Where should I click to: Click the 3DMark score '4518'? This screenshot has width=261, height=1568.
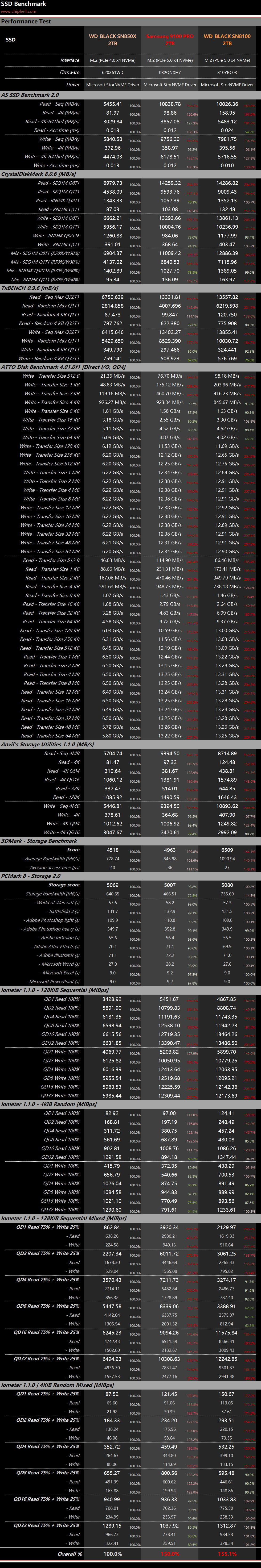[x=113, y=850]
